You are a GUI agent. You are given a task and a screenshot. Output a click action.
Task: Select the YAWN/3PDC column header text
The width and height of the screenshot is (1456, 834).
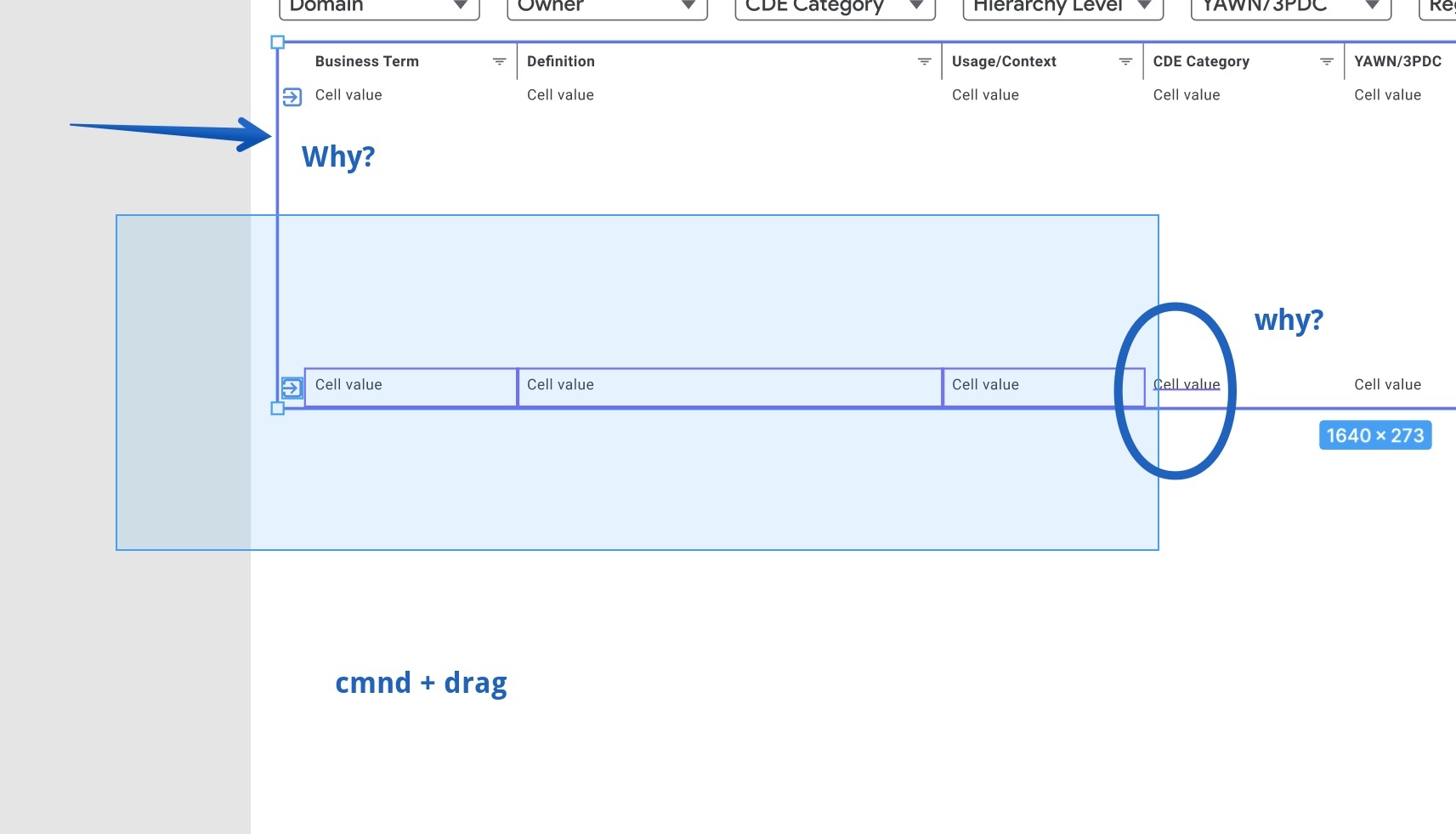(1398, 61)
